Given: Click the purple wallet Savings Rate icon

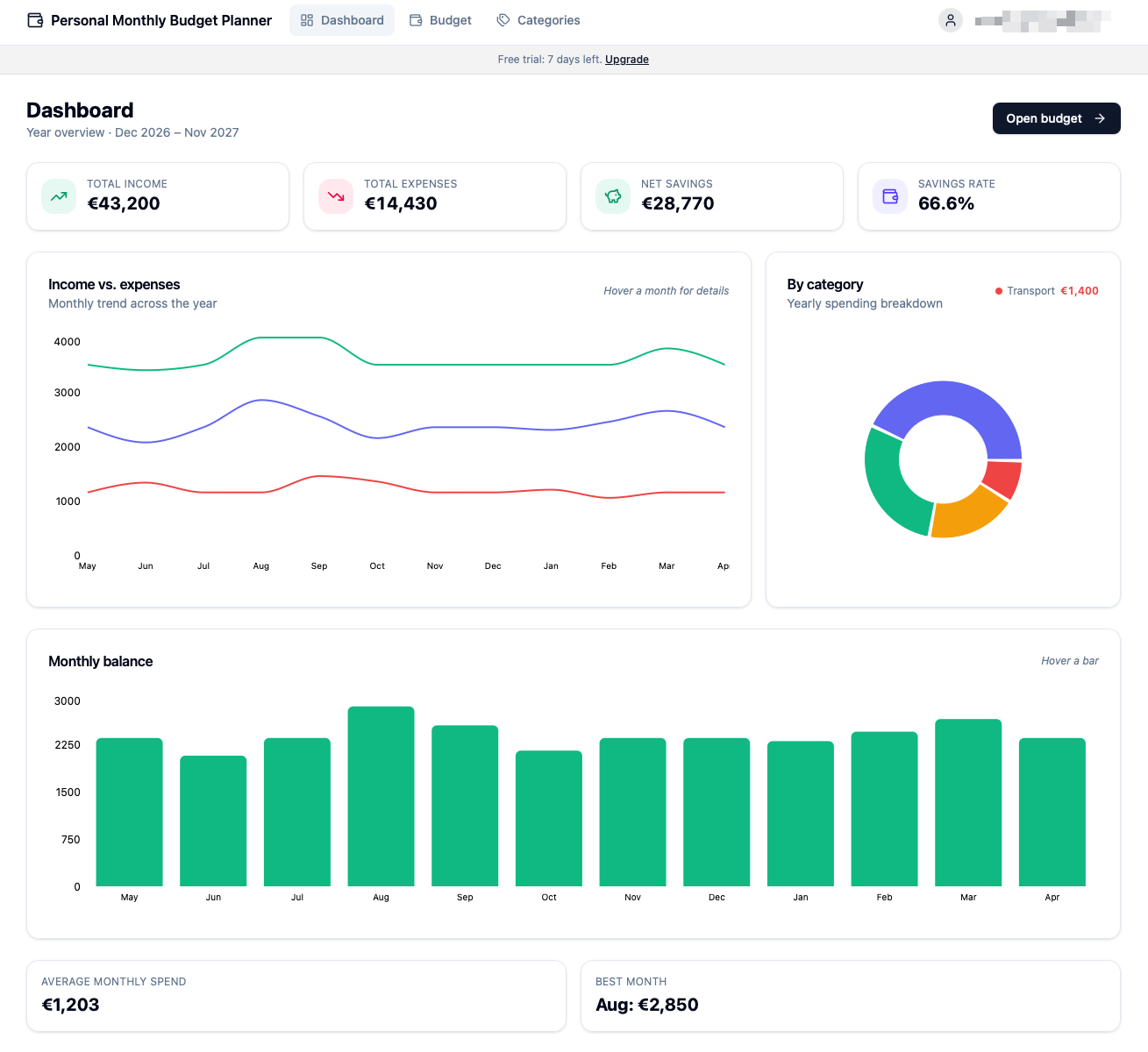Looking at the screenshot, I should pyautogui.click(x=890, y=196).
